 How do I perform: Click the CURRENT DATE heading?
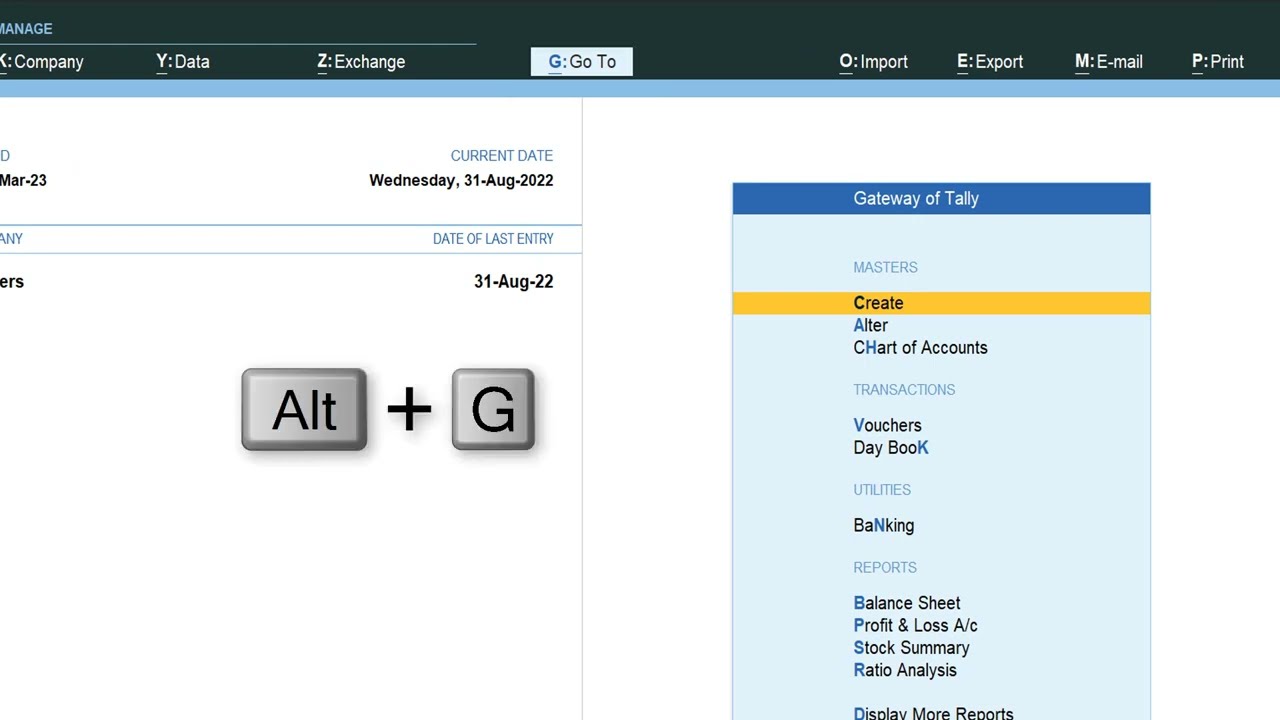click(501, 156)
